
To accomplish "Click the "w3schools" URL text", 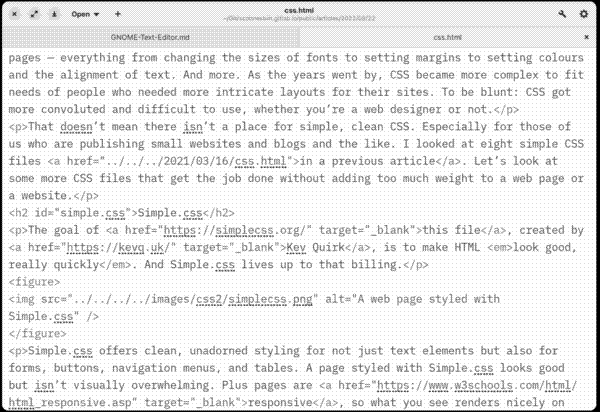I will [483, 385].
